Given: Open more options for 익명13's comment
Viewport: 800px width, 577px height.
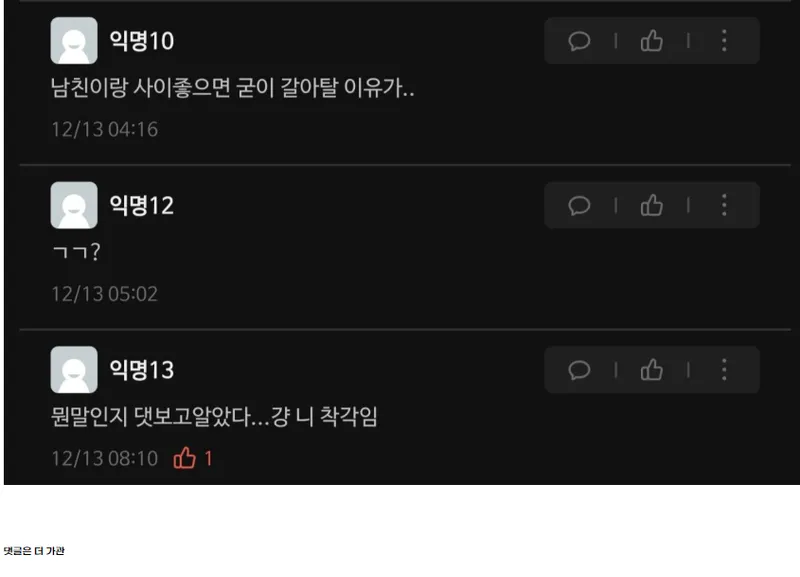Looking at the screenshot, I should pyautogui.click(x=724, y=370).
